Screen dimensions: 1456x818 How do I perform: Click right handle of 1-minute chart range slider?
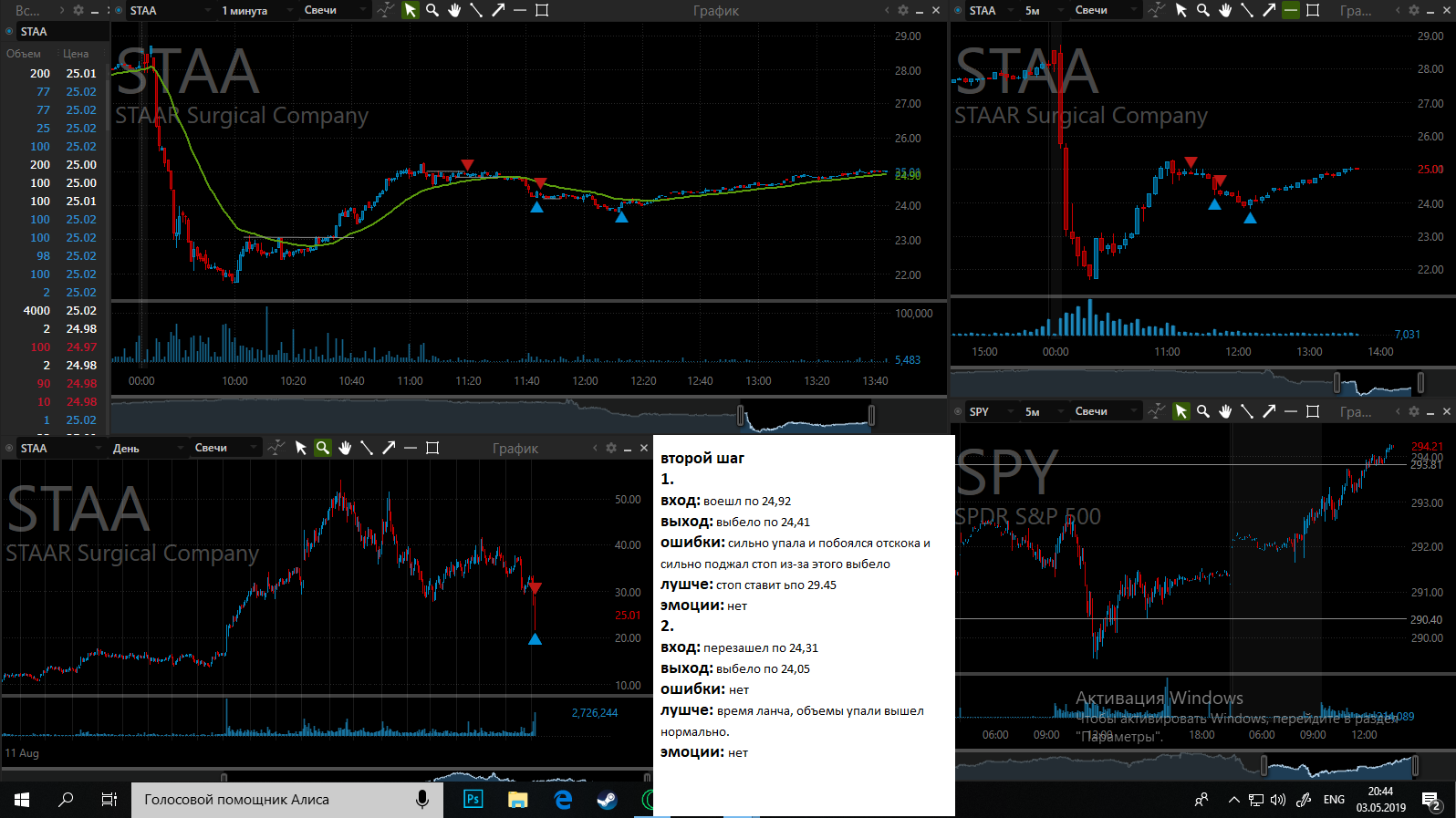(x=871, y=416)
